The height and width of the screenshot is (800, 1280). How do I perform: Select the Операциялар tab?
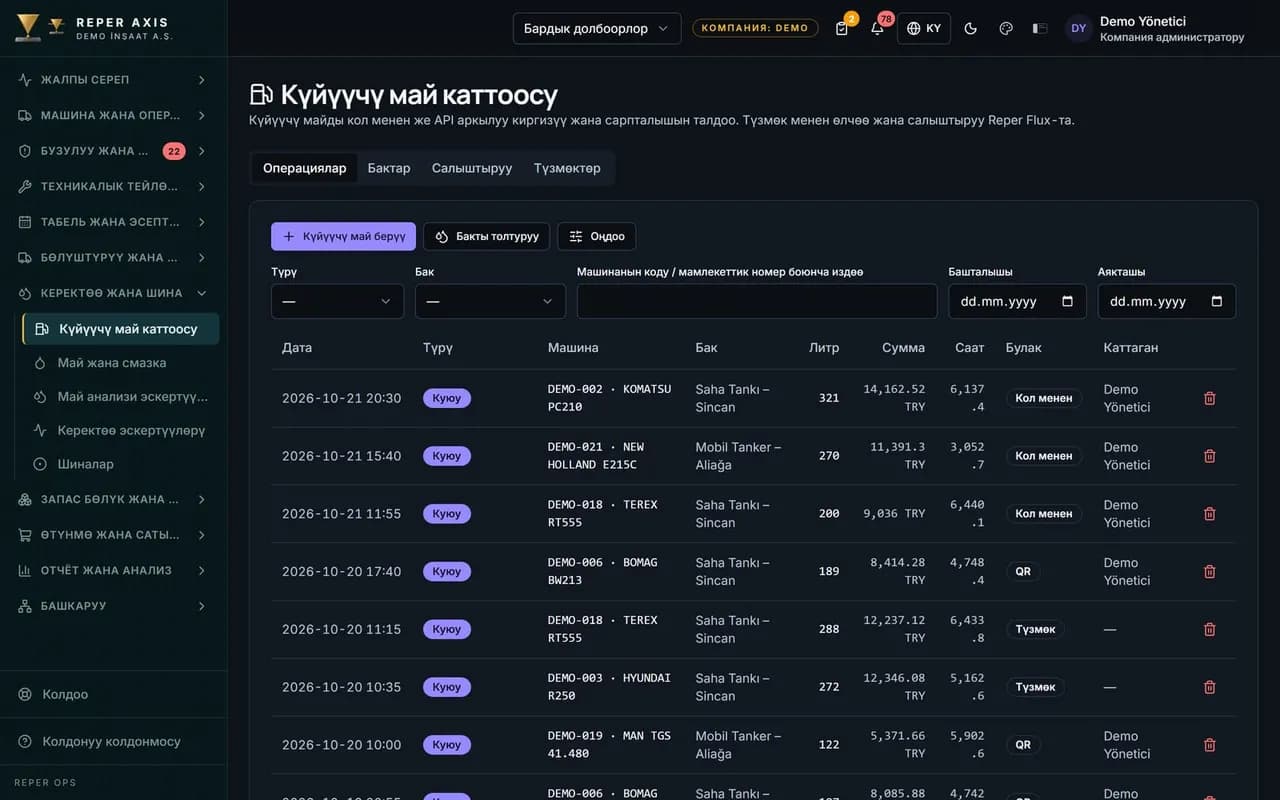tap(304, 168)
